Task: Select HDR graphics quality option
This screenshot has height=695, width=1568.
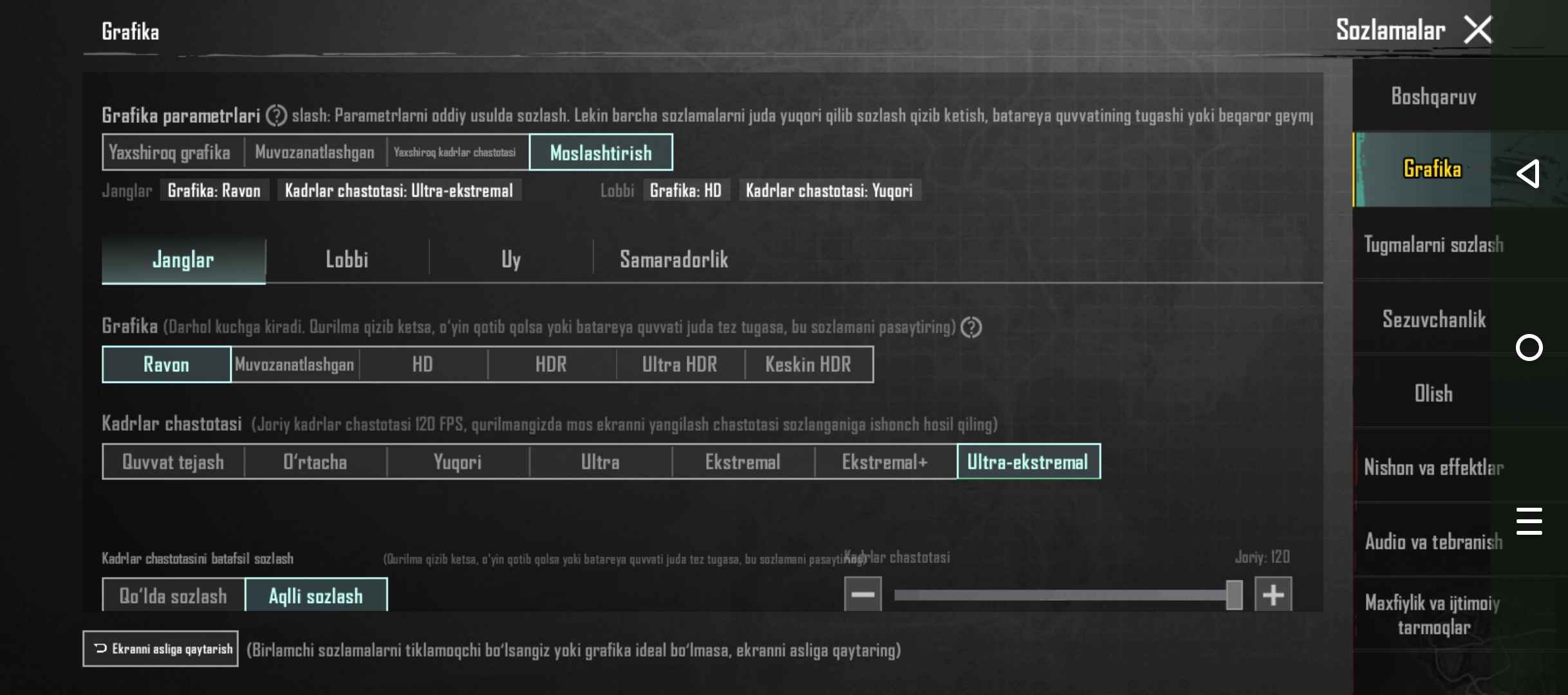Action: click(551, 365)
